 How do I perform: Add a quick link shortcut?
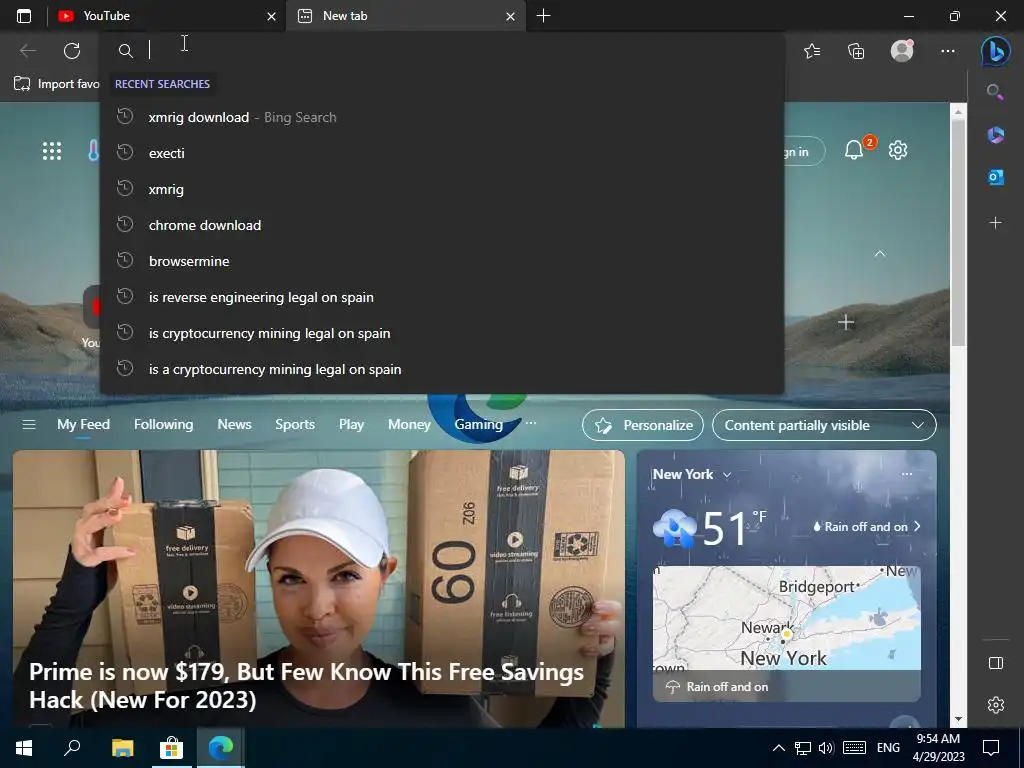(x=846, y=322)
